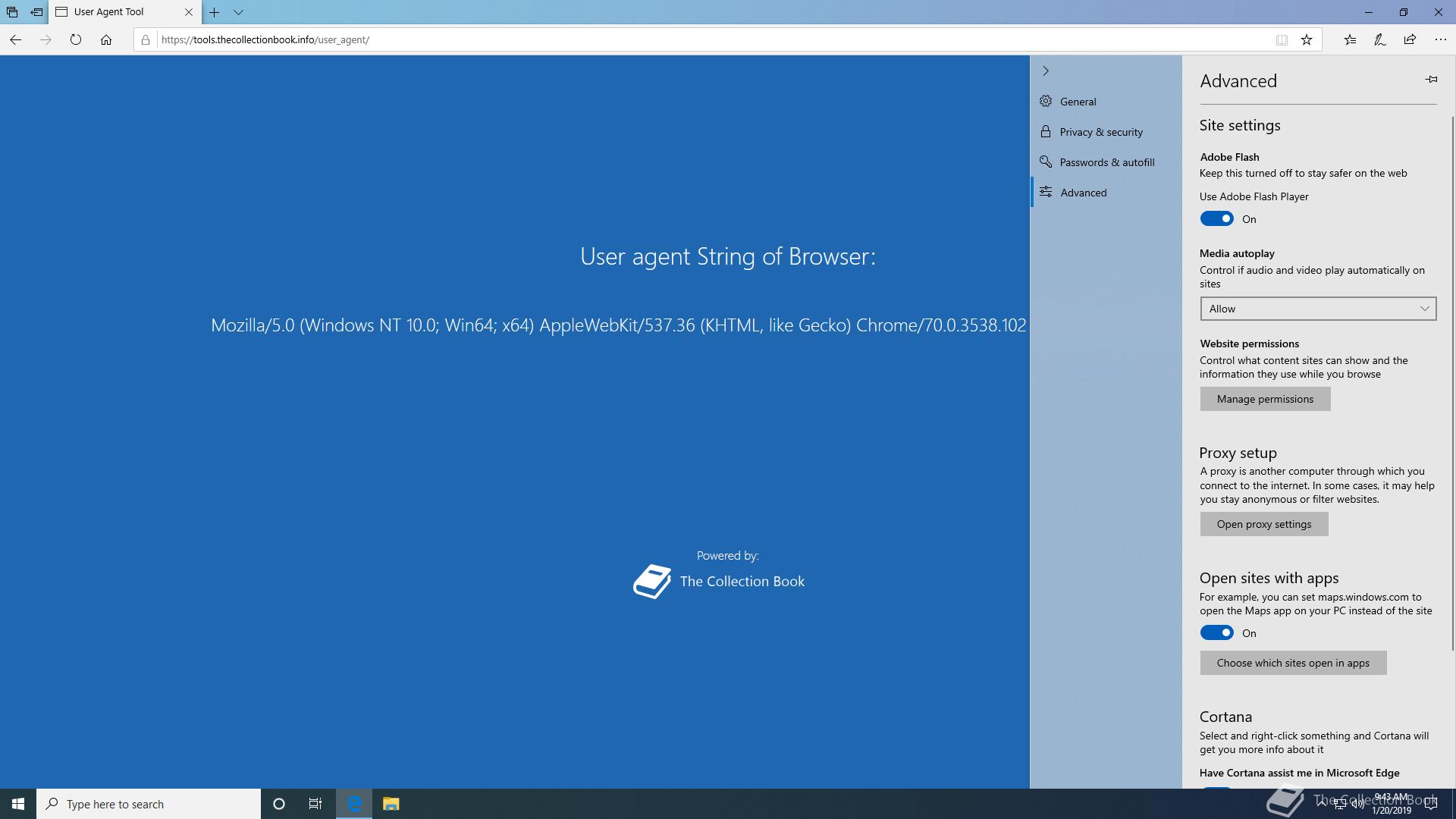Select the User Agent Tool tab
Screen dimensions: 1456x819
click(125, 12)
